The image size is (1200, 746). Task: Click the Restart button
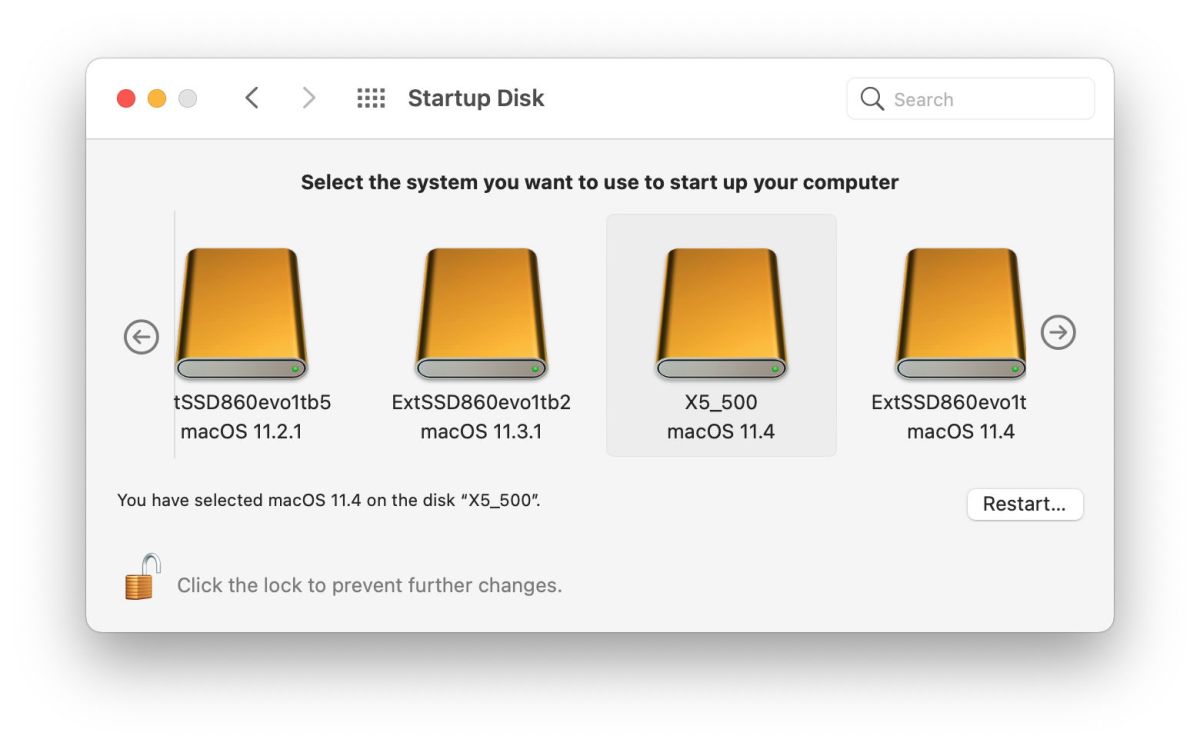point(1025,504)
